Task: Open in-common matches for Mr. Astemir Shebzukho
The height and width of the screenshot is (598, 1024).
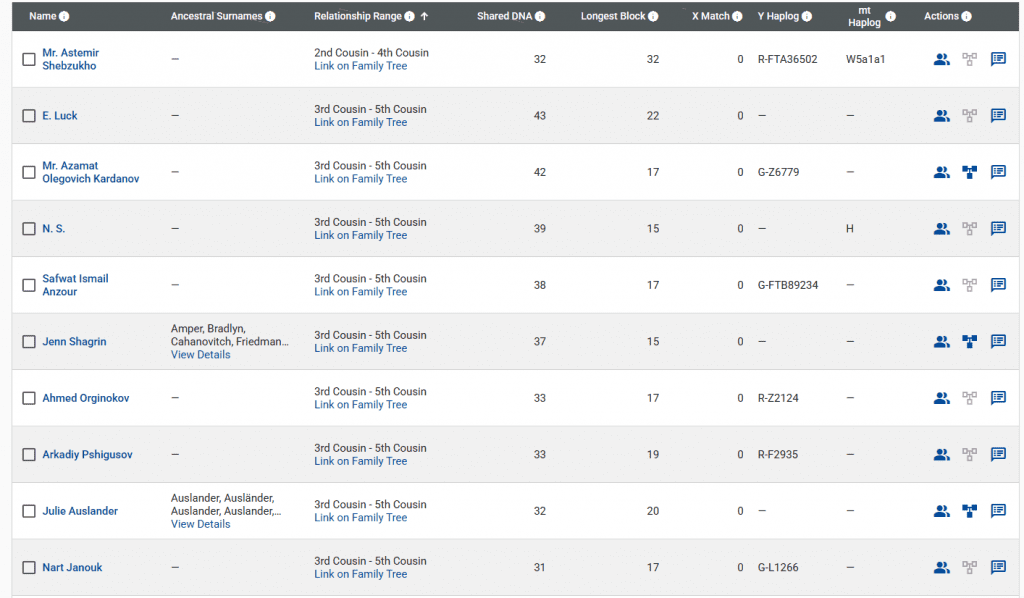Action: point(941,59)
